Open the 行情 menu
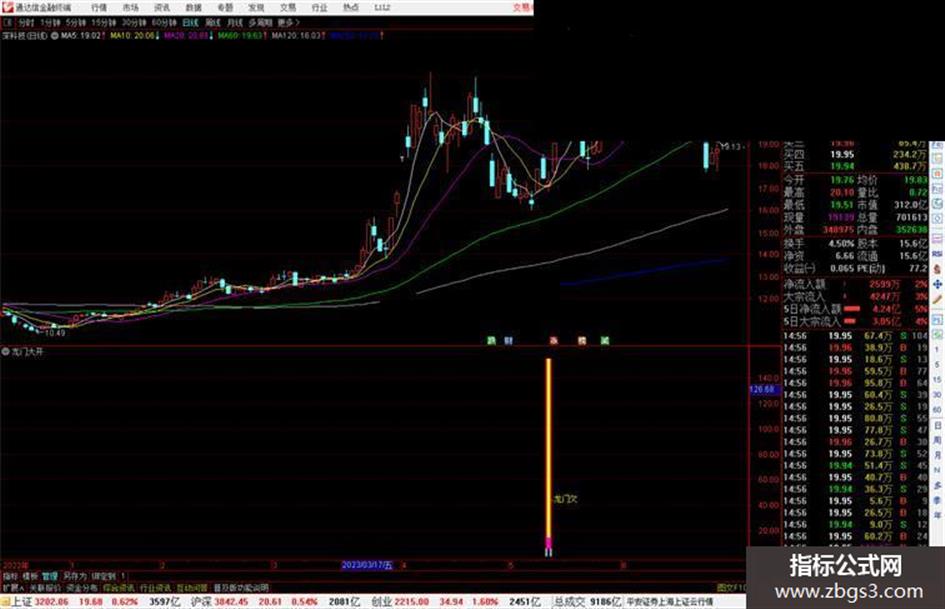Screen dimensions: 945x609 99,7
